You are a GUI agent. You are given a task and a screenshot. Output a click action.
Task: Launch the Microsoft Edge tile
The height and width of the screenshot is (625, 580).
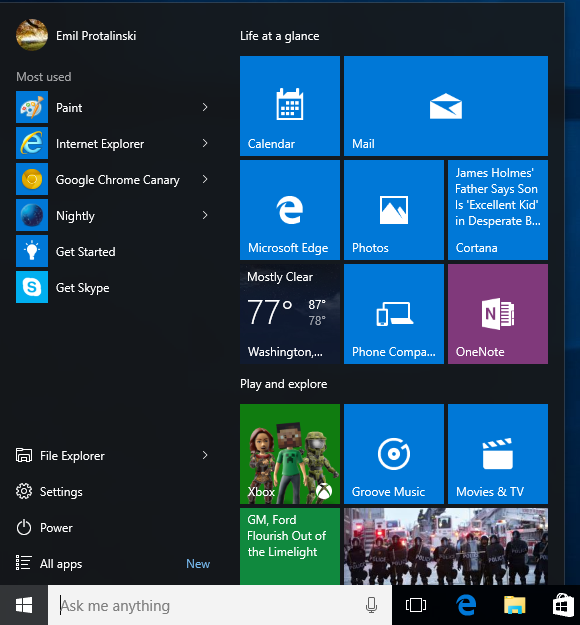coord(290,210)
